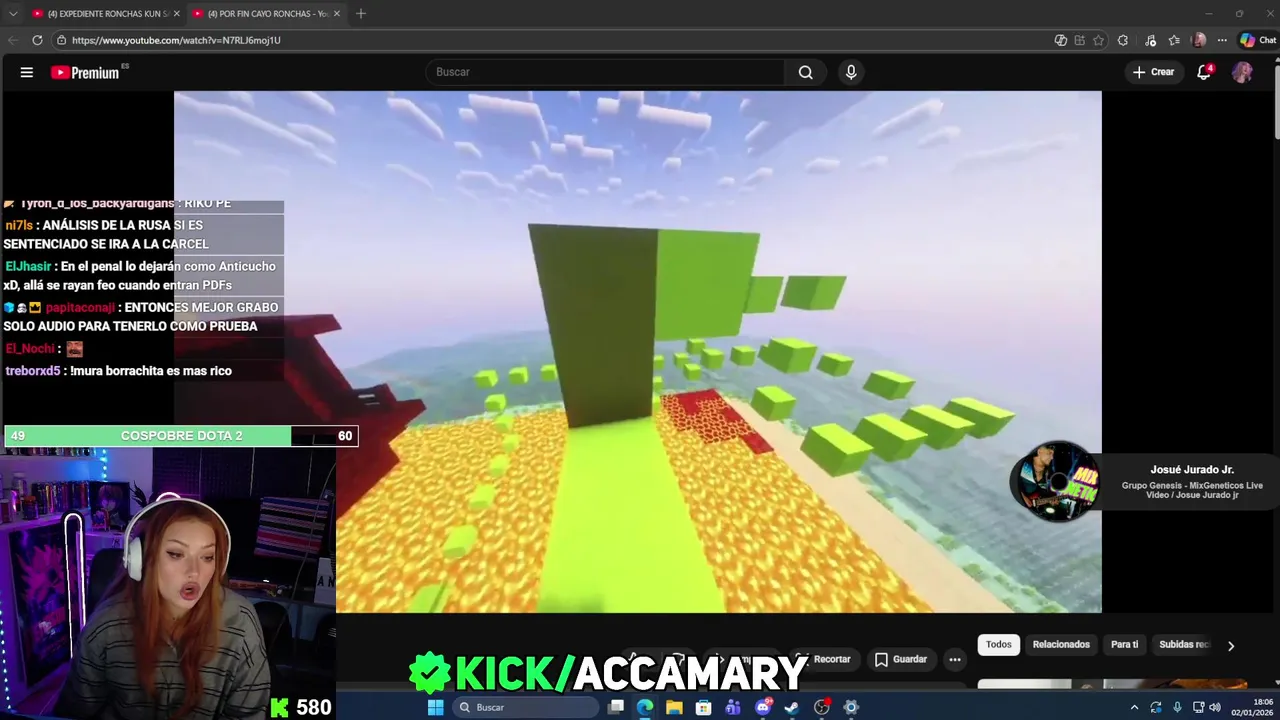Open the Copilot Chat button

point(1258,40)
